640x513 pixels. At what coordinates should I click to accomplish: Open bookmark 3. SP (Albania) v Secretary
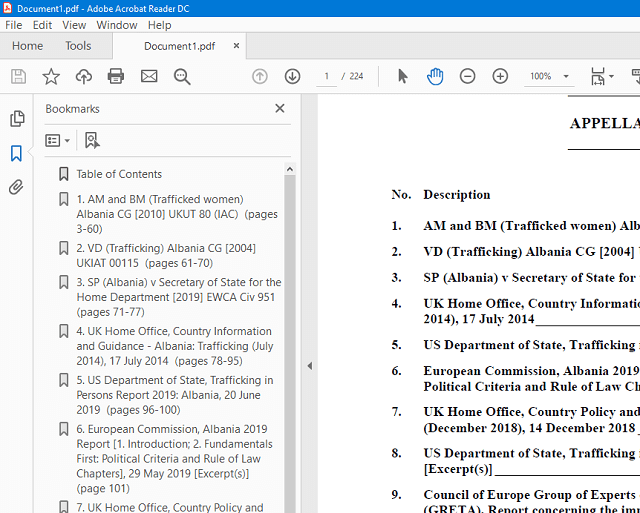pyautogui.click(x=179, y=297)
